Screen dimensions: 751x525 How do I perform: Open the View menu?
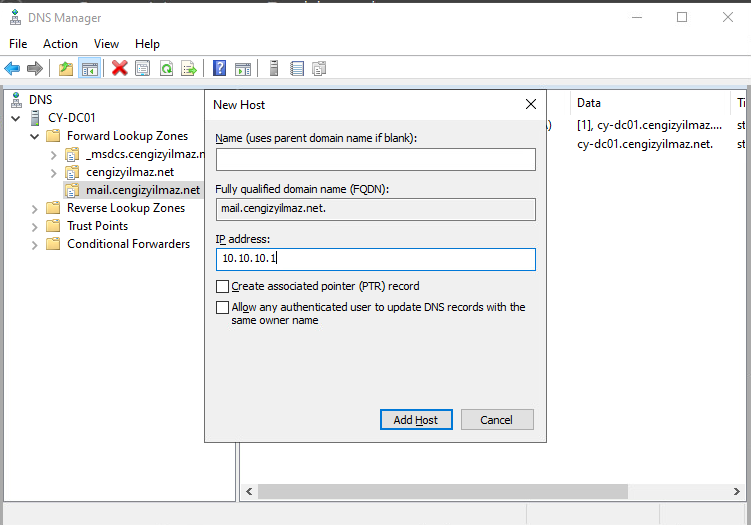click(x=106, y=44)
